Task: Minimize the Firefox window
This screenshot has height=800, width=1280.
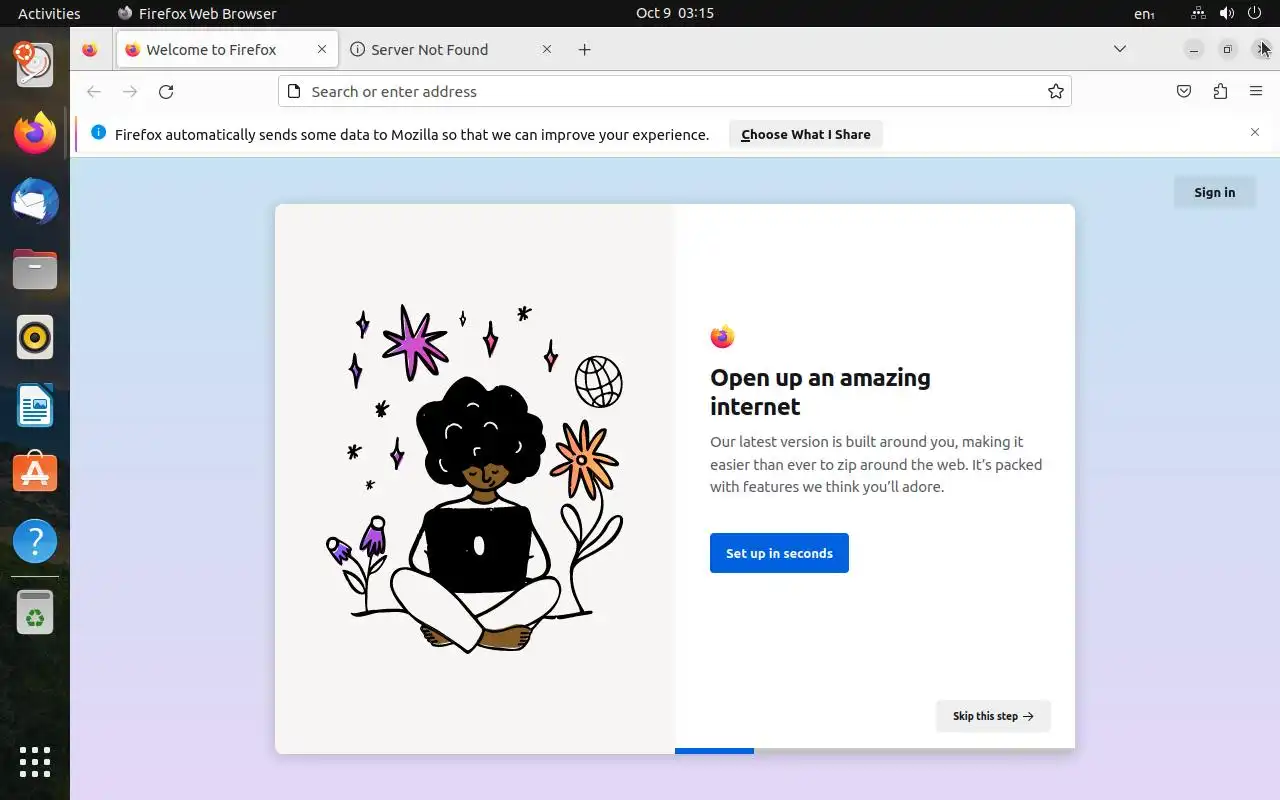Action: click(1193, 49)
